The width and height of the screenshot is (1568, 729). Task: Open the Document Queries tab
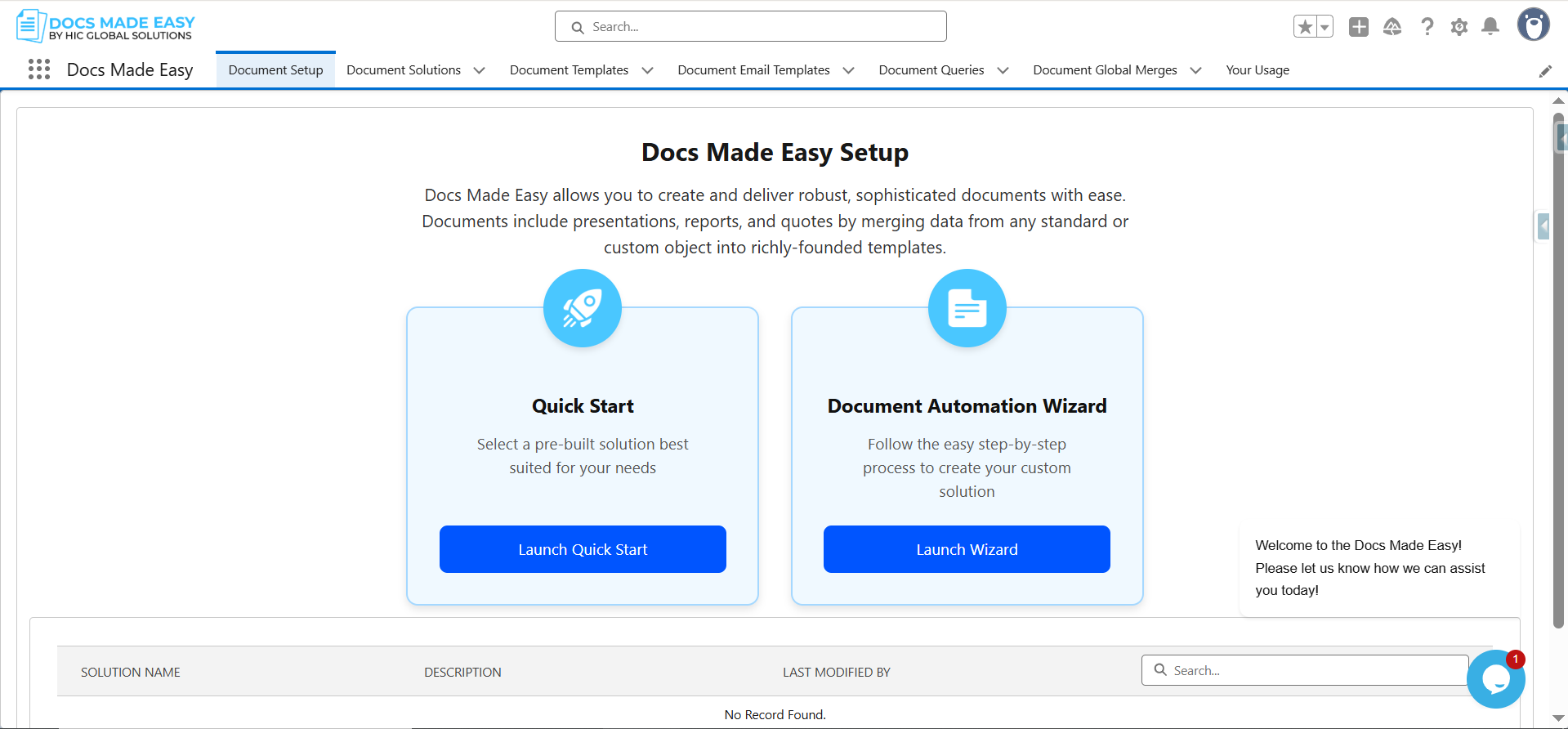pyautogui.click(x=931, y=70)
